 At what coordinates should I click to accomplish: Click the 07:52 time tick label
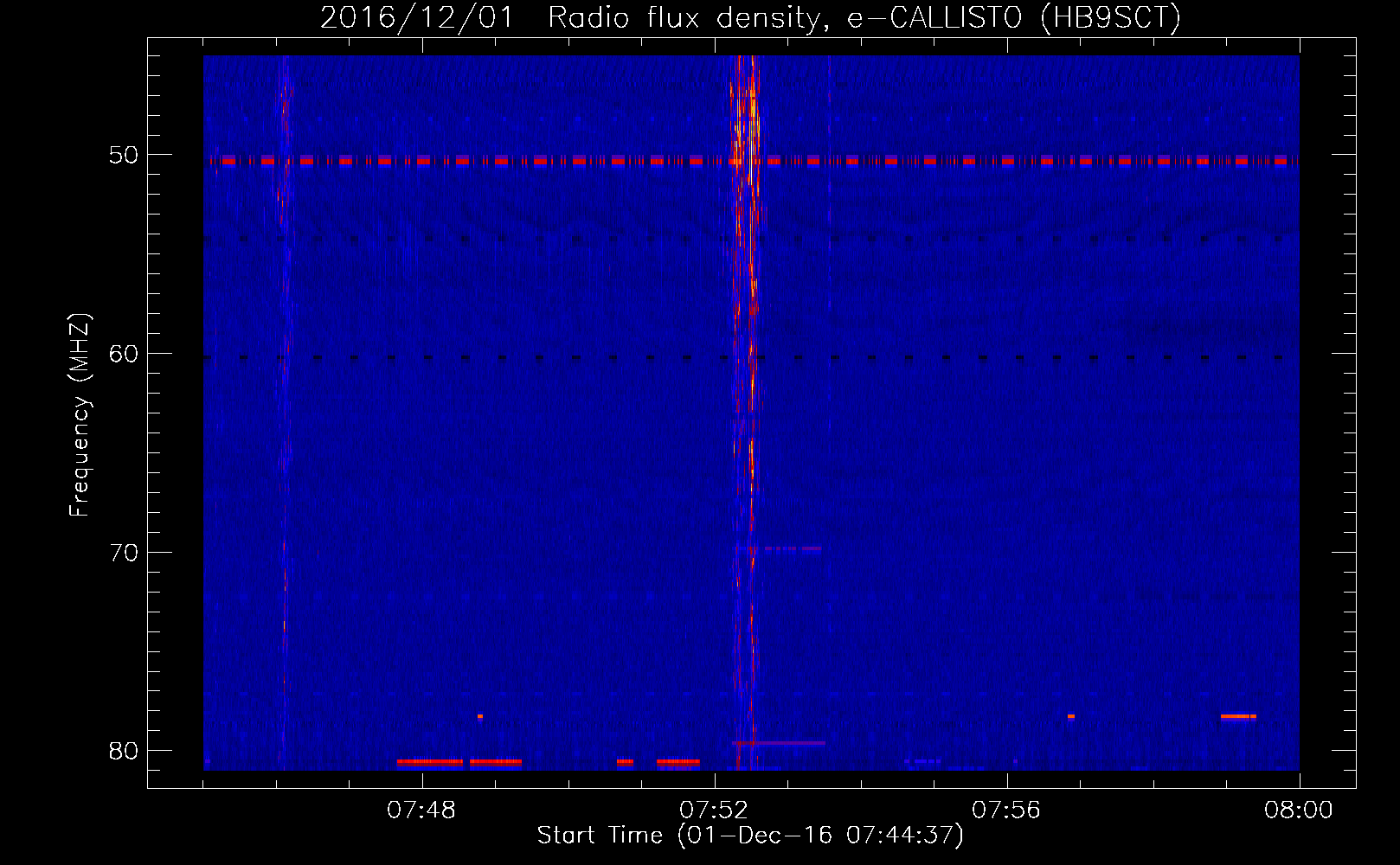(714, 811)
